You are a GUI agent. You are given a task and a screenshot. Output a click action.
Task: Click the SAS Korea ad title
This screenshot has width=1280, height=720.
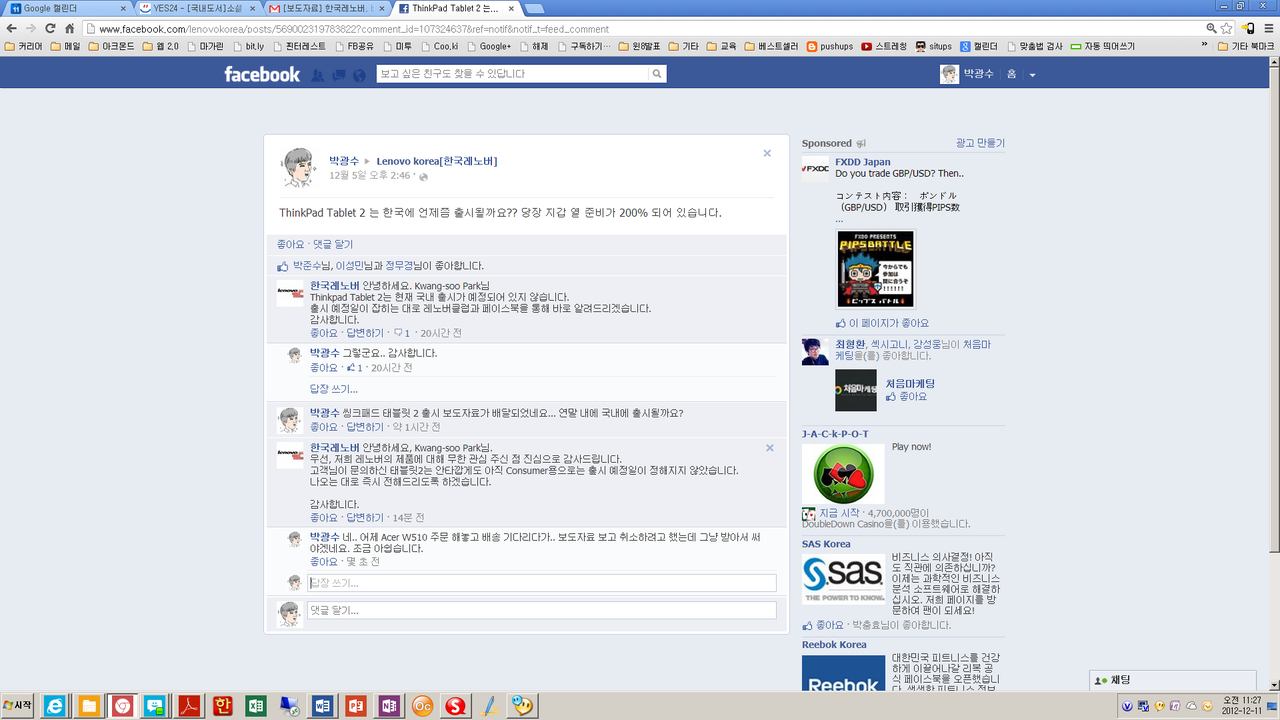click(826, 544)
